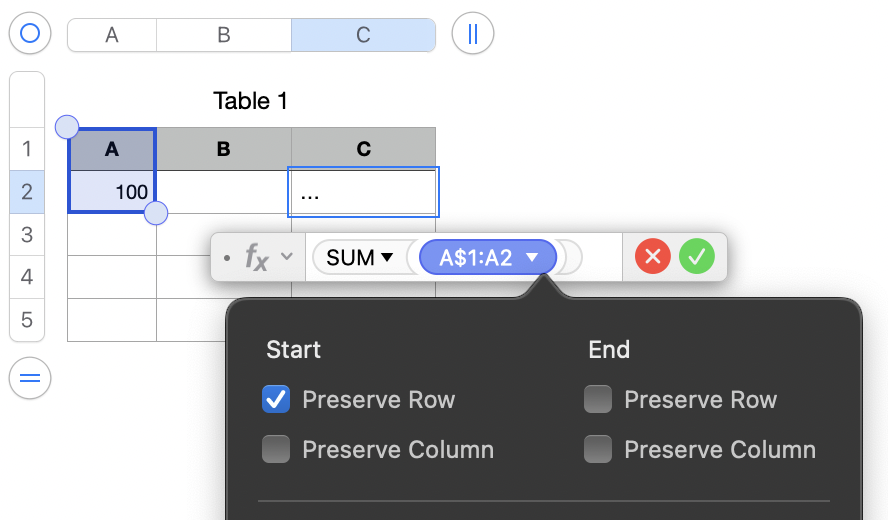This screenshot has width=888, height=520.
Task: Click the red X to cancel formula
Action: pyautogui.click(x=653, y=257)
